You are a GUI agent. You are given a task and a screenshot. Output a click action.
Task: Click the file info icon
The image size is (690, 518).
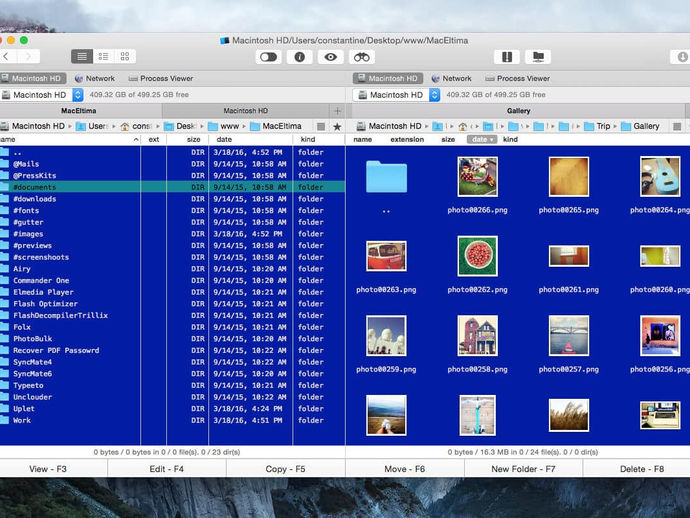299,57
